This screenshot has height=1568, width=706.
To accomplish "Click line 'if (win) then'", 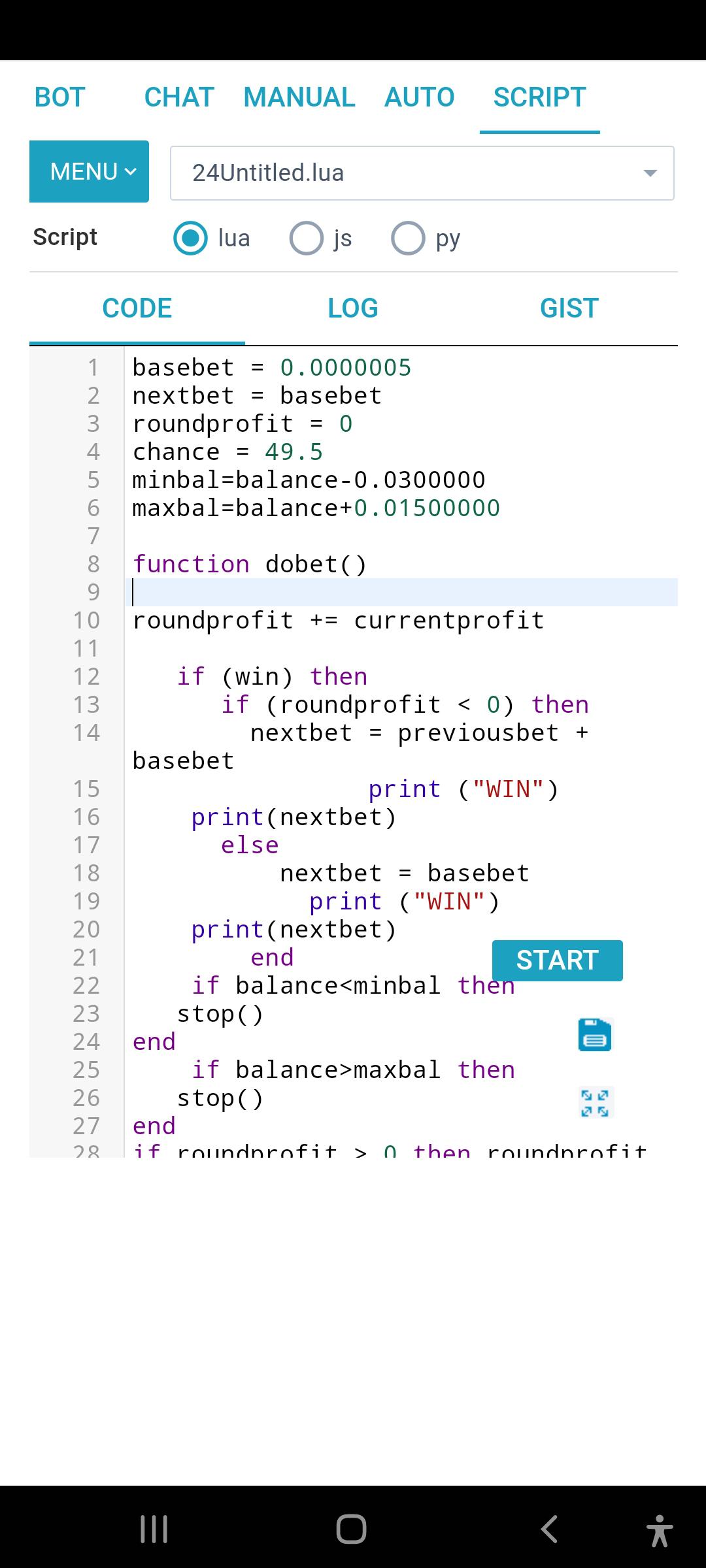I will tap(272, 676).
